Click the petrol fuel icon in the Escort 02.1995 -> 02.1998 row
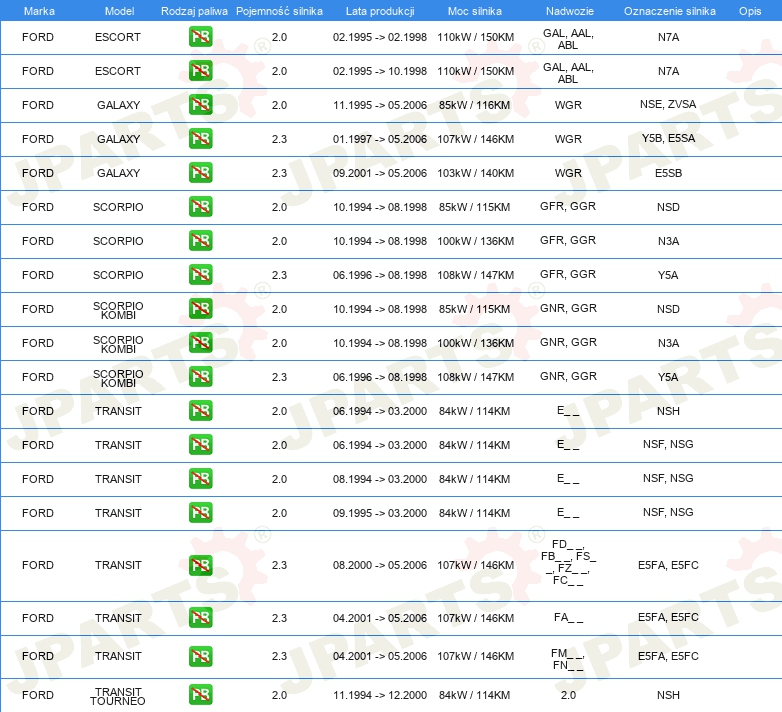The height and width of the screenshot is (712, 782). (200, 37)
